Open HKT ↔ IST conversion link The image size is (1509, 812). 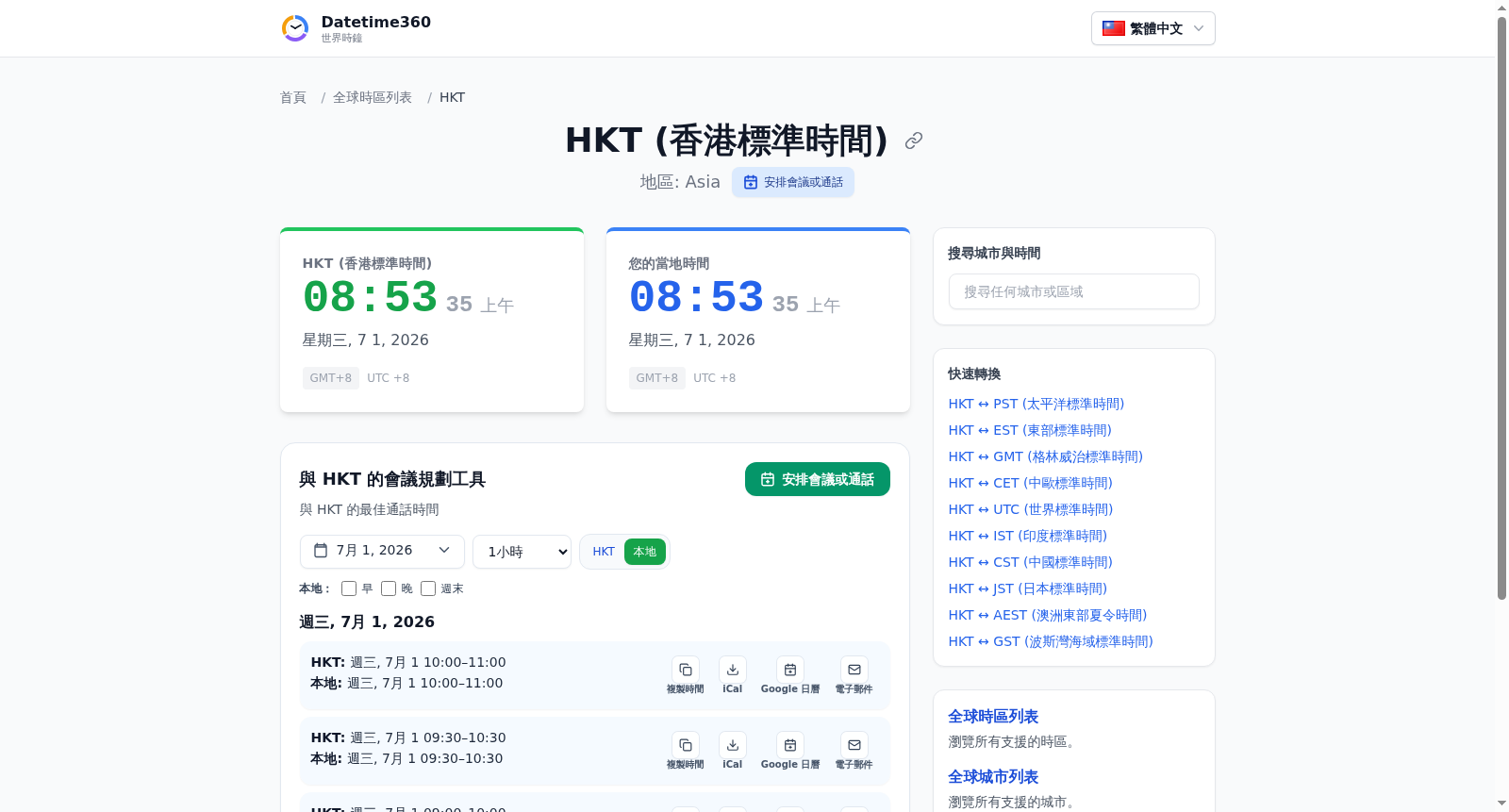(1028, 536)
